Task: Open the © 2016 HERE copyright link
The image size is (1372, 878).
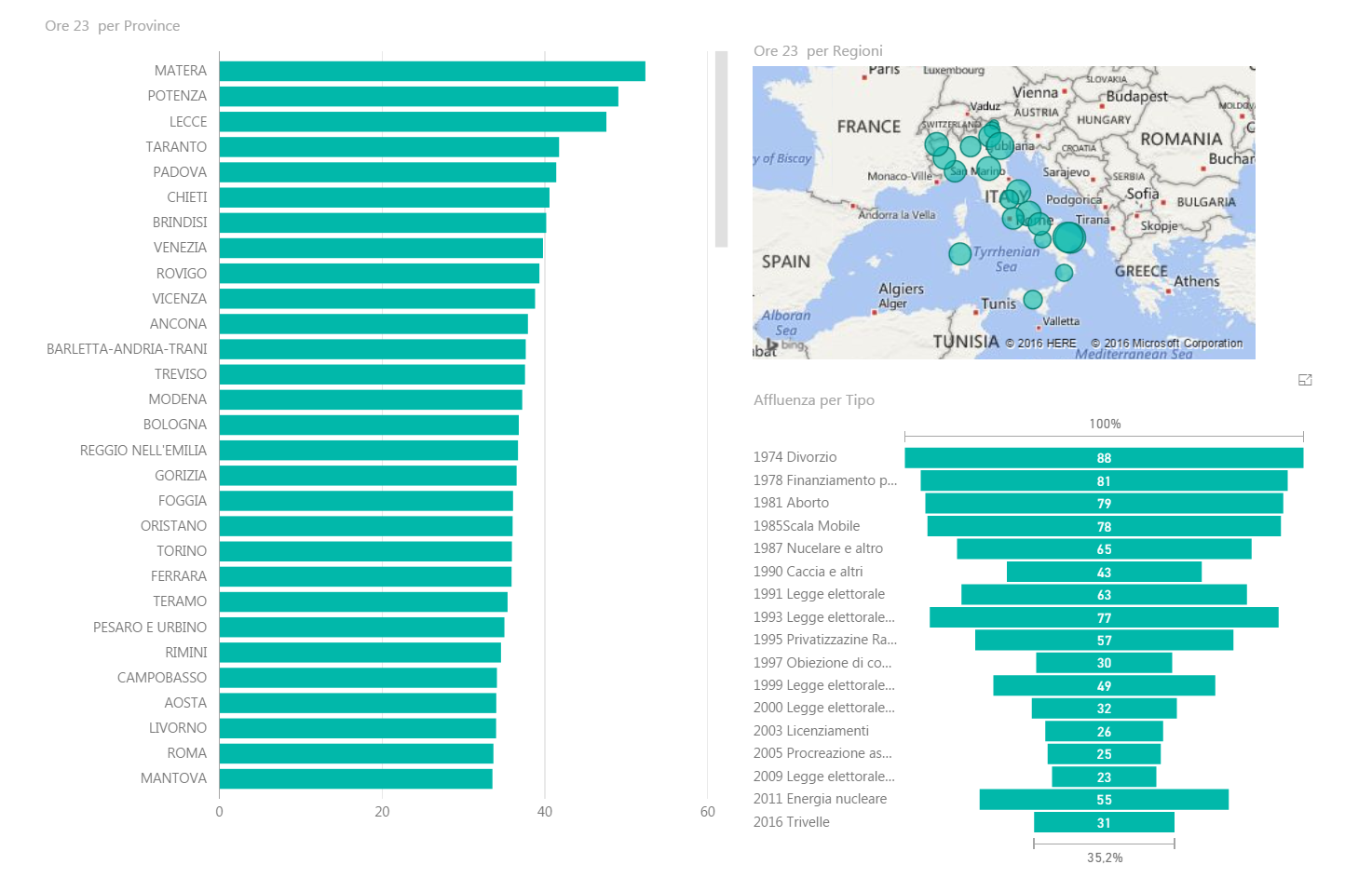Action: pyautogui.click(x=1040, y=344)
